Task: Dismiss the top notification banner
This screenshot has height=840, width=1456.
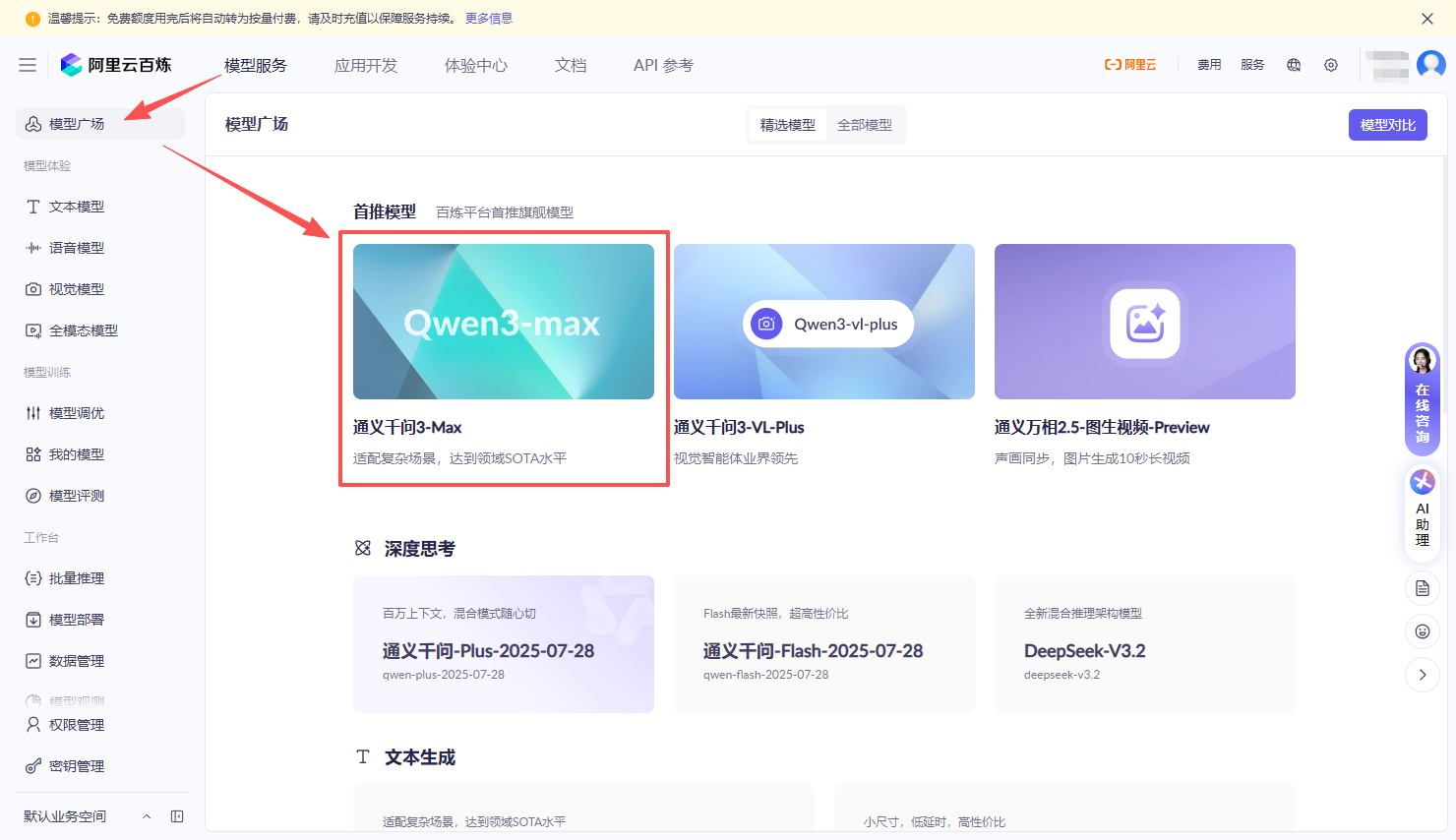Action: tap(1427, 19)
